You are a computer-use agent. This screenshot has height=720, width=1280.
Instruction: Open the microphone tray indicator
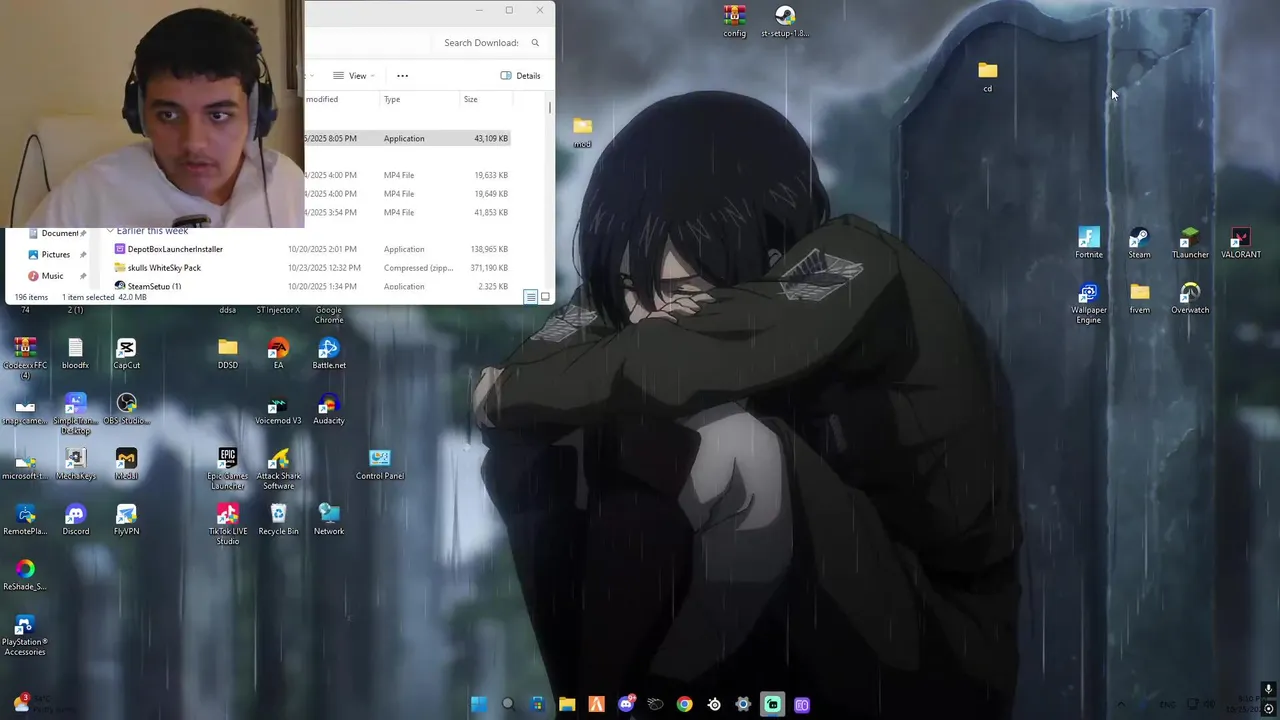tap(1268, 688)
